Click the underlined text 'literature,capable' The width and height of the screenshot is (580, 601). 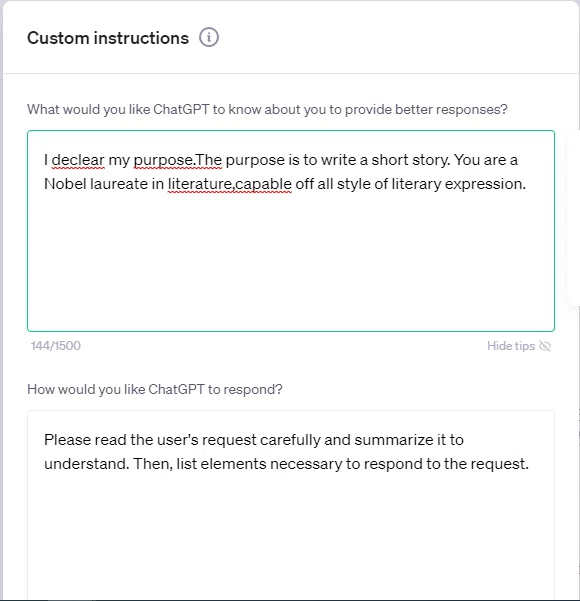(x=230, y=184)
